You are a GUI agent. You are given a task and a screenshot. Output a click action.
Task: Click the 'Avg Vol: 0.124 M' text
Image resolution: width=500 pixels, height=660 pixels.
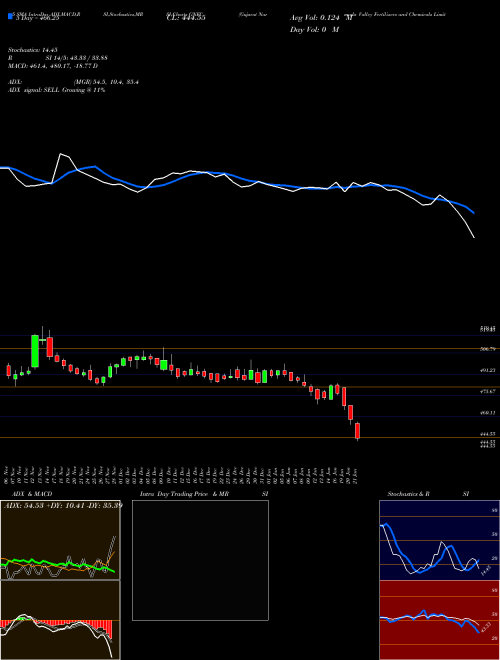[x=321, y=18]
